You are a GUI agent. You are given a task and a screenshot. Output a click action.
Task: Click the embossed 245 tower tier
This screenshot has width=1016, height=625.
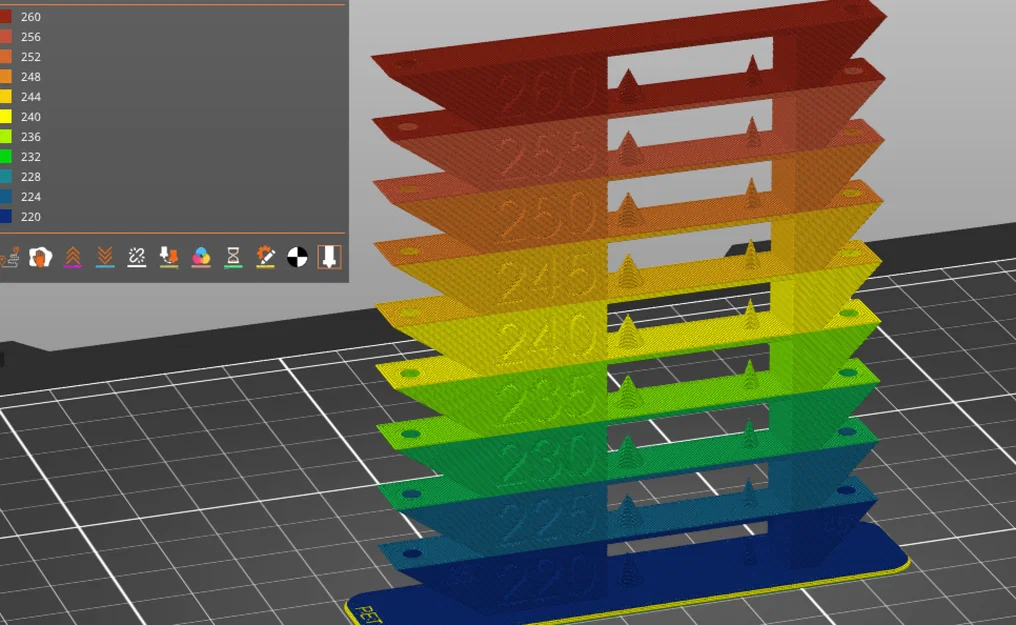coord(548,277)
